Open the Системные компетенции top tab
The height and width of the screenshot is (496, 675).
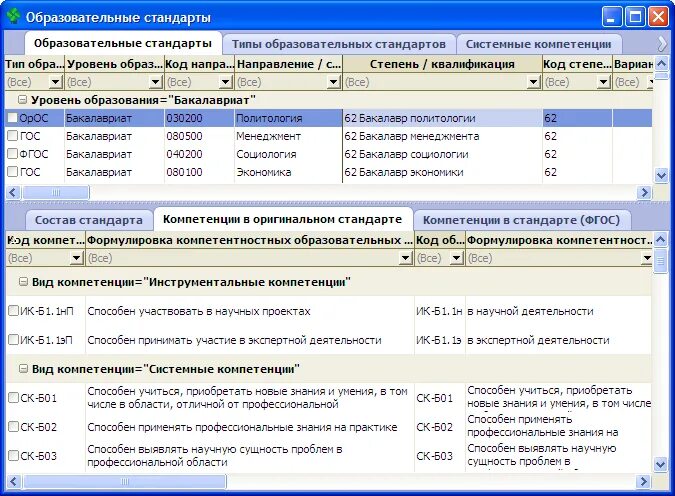pyautogui.click(x=539, y=44)
